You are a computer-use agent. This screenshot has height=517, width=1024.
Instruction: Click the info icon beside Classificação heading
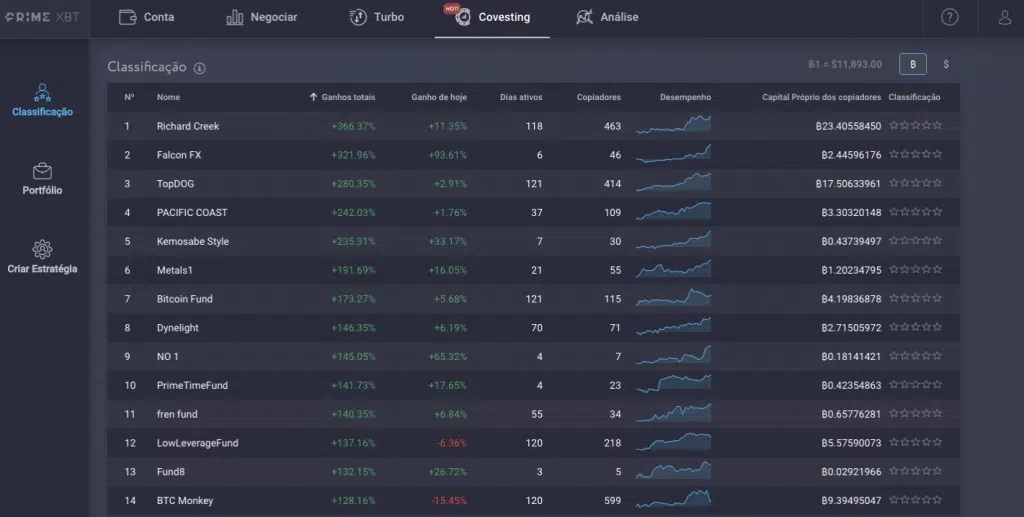pos(200,68)
